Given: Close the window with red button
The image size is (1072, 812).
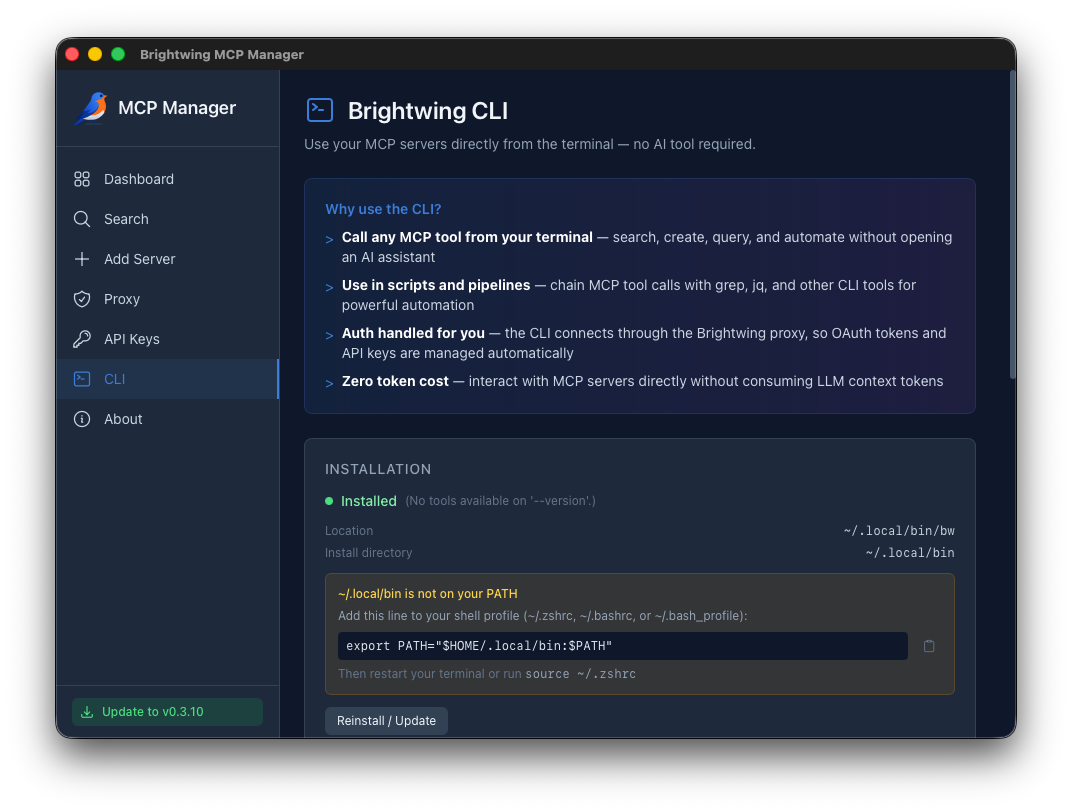Looking at the screenshot, I should tap(72, 55).
